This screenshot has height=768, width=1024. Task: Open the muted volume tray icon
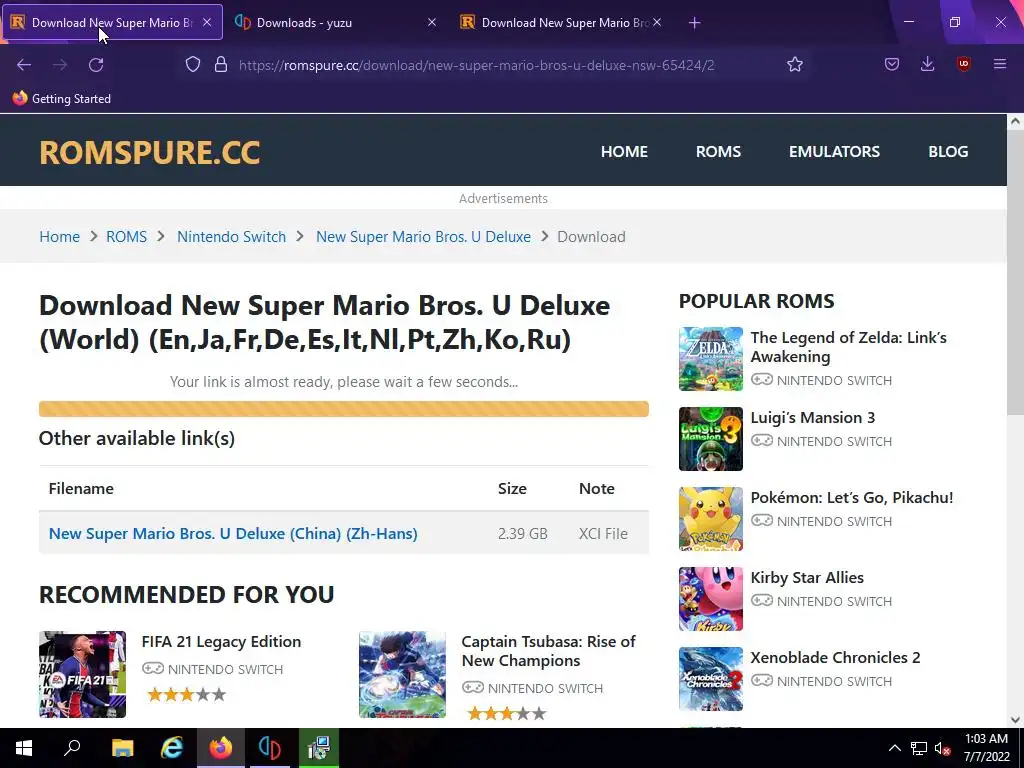click(x=942, y=748)
